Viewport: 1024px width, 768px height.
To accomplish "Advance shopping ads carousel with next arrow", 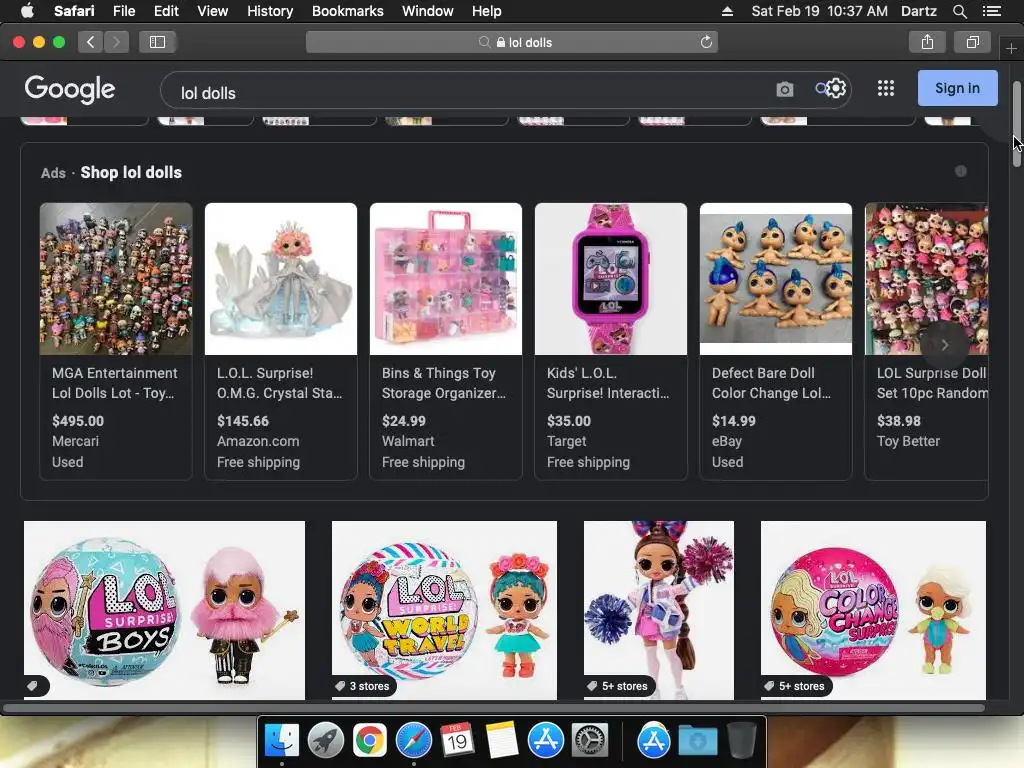I will [x=944, y=344].
